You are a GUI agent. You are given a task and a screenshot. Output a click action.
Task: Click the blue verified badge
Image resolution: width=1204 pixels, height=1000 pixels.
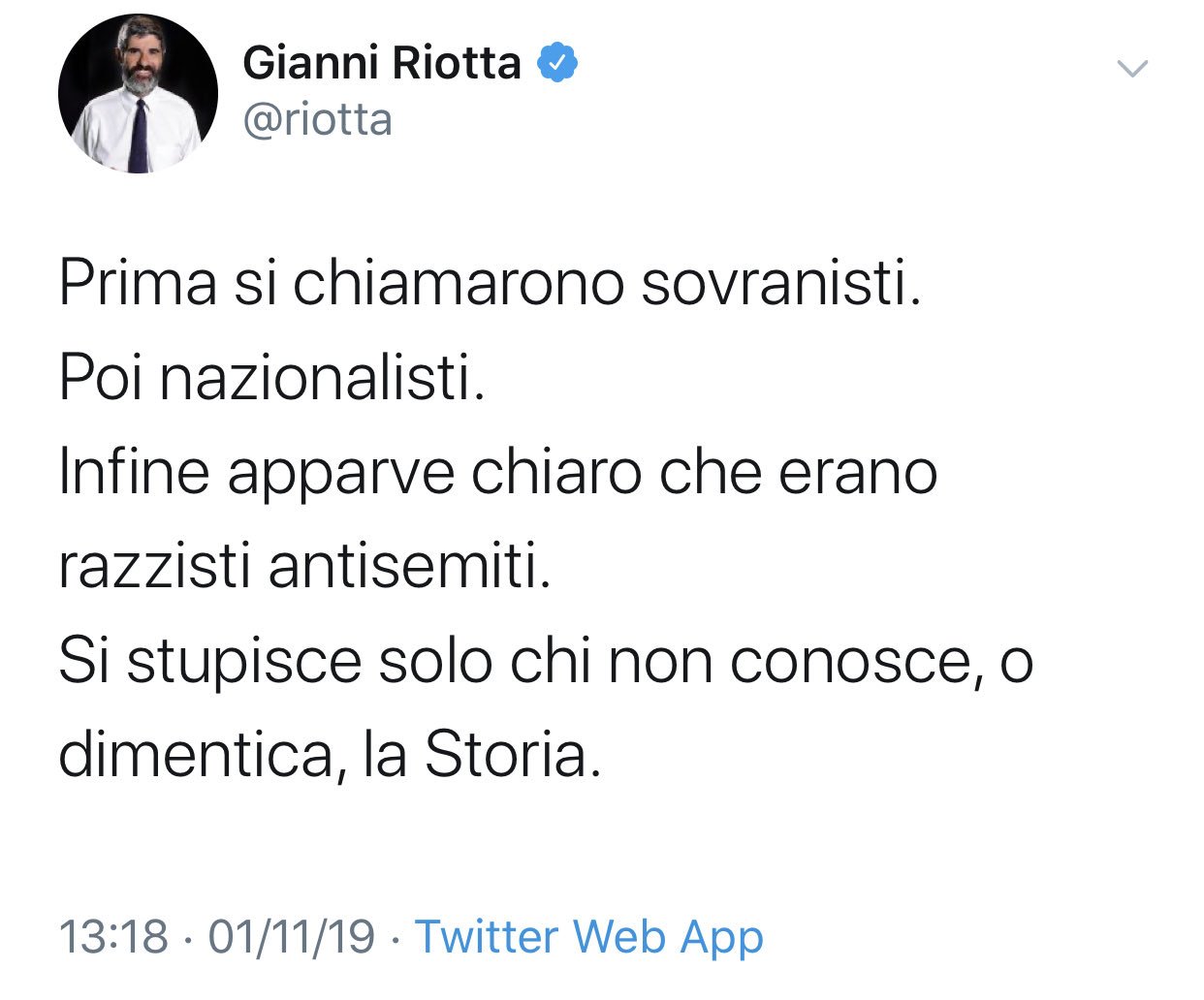[x=557, y=63]
